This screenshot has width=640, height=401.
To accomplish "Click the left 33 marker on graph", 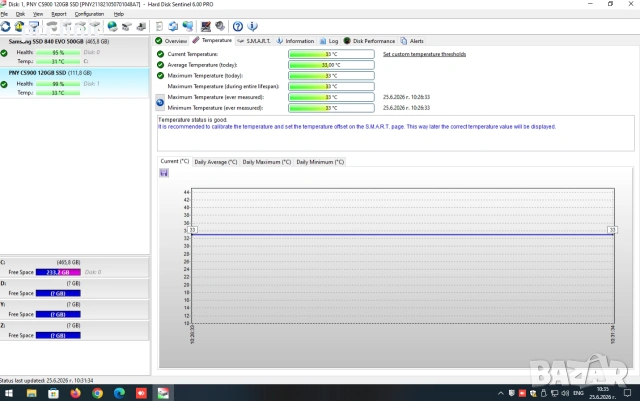I will [x=193, y=230].
